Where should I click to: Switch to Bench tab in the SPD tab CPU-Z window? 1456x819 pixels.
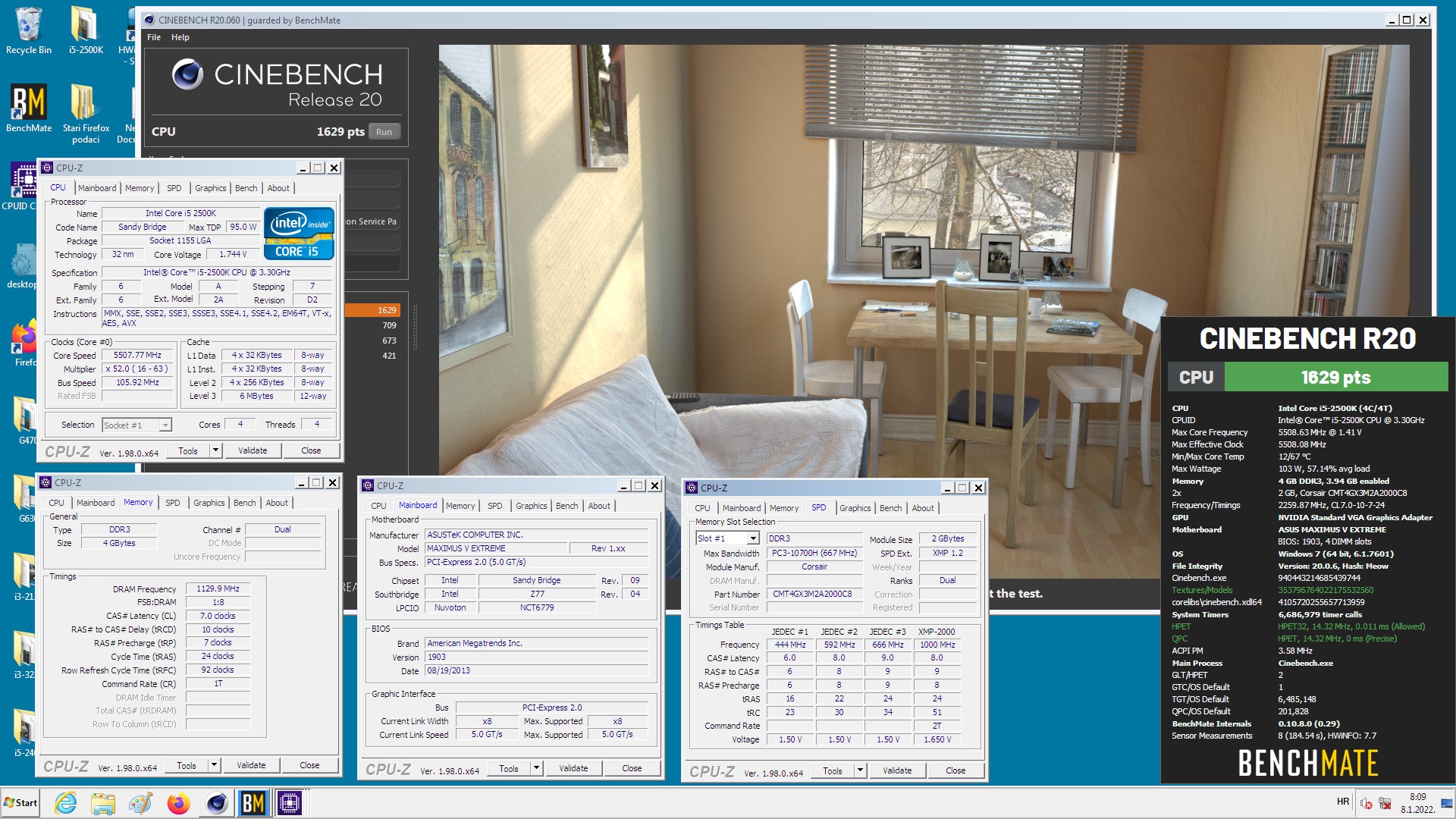point(890,508)
